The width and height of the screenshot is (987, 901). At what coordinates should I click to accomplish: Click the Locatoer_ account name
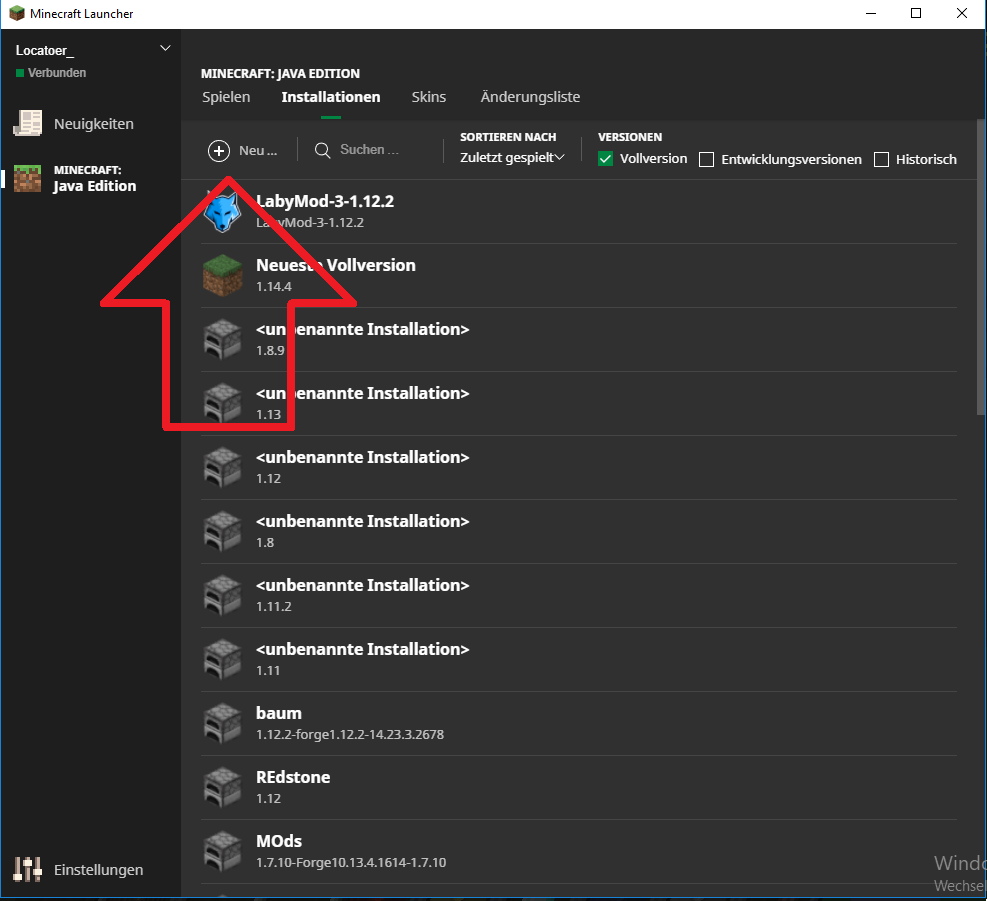tap(45, 50)
